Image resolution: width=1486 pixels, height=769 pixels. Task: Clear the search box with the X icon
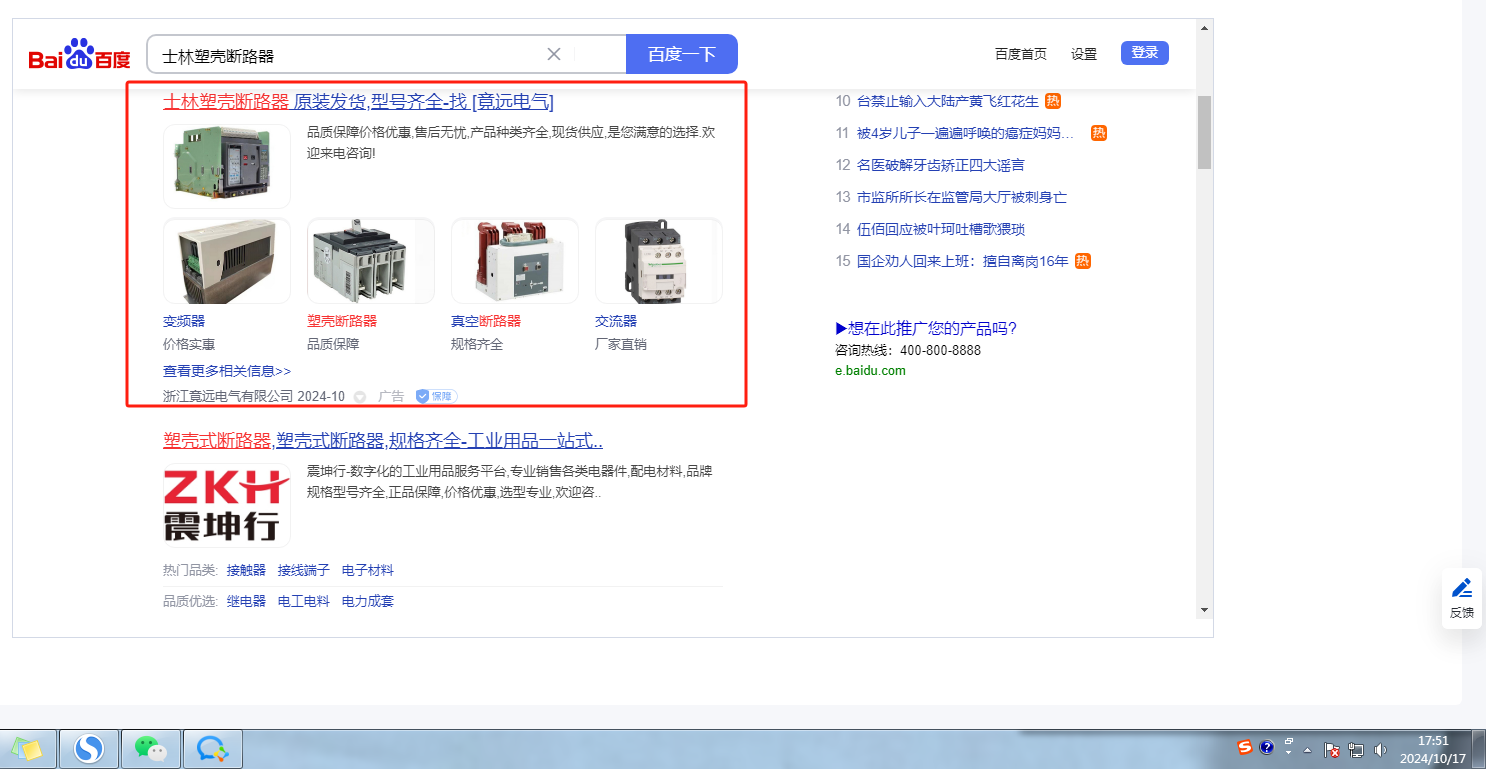554,54
